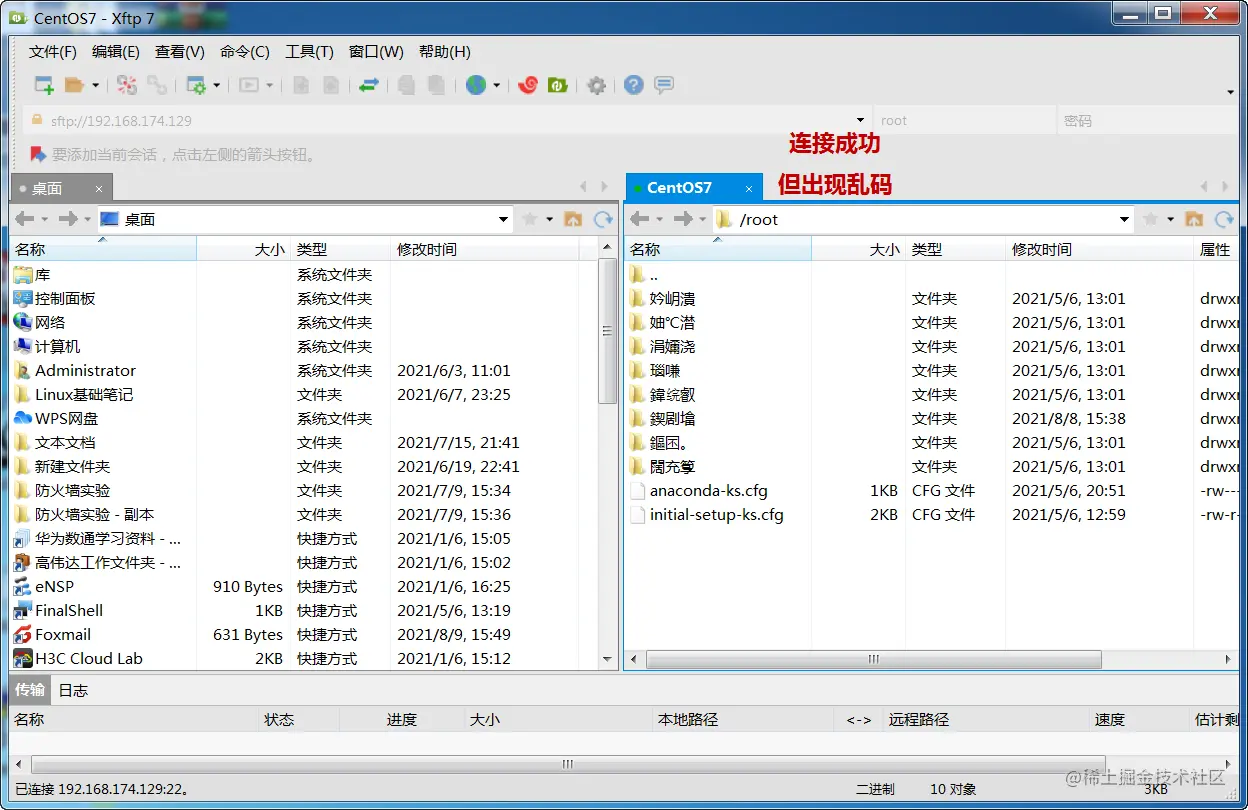
Task: Sort the local list by 大小 column
Action: click(x=243, y=250)
